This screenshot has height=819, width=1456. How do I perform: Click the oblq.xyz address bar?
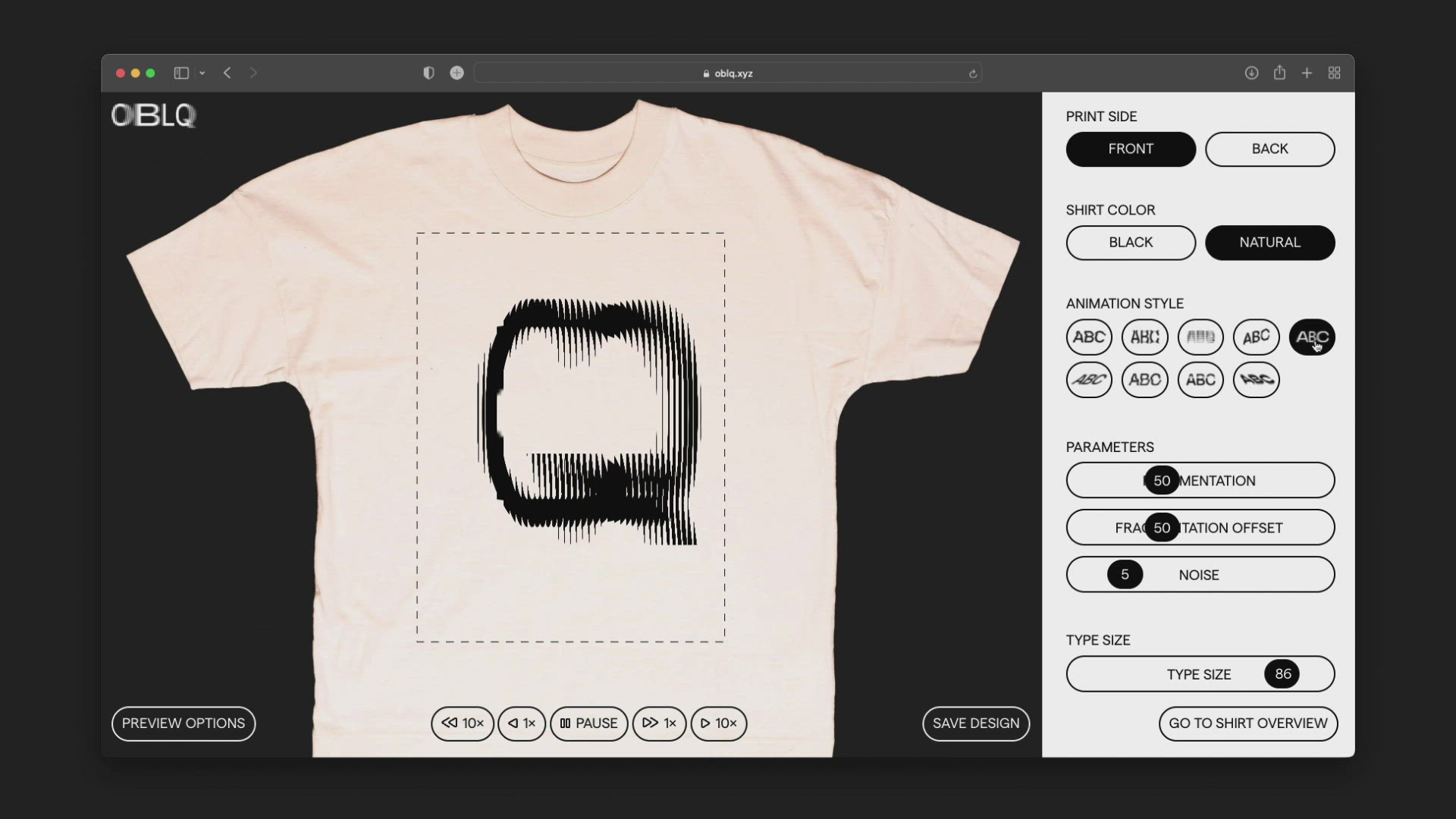(727, 73)
